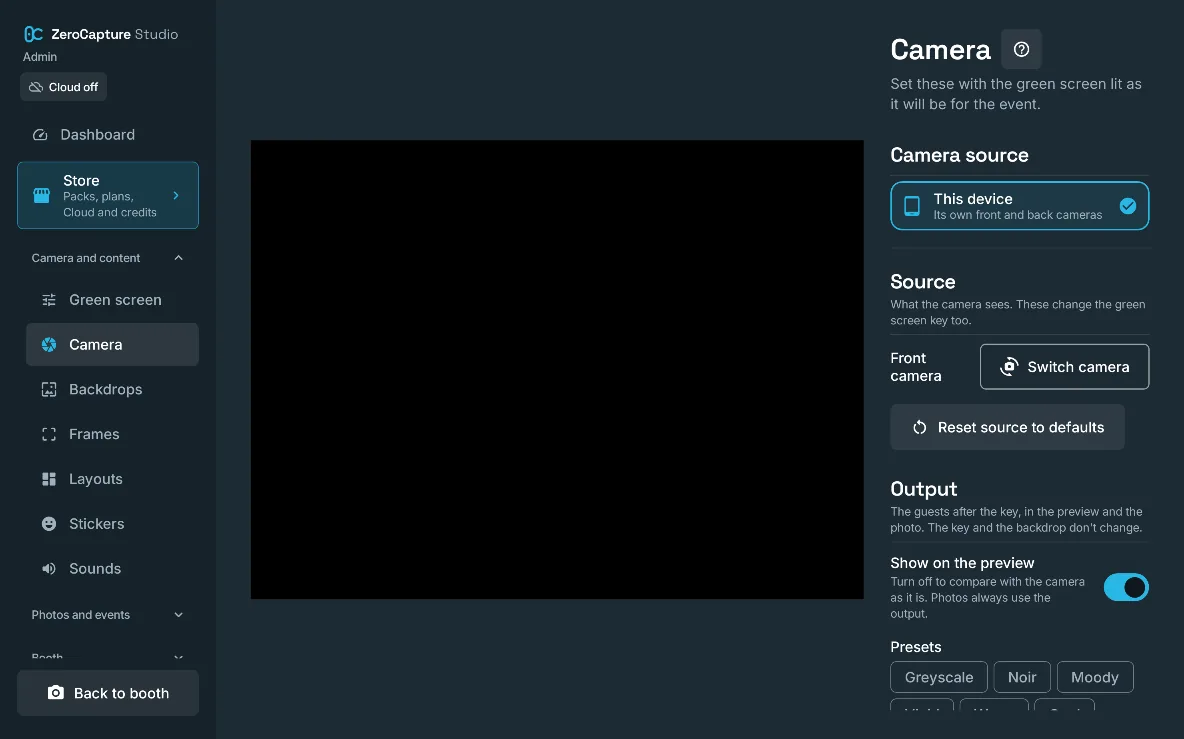Click the camera icon on Back to booth

[56, 692]
